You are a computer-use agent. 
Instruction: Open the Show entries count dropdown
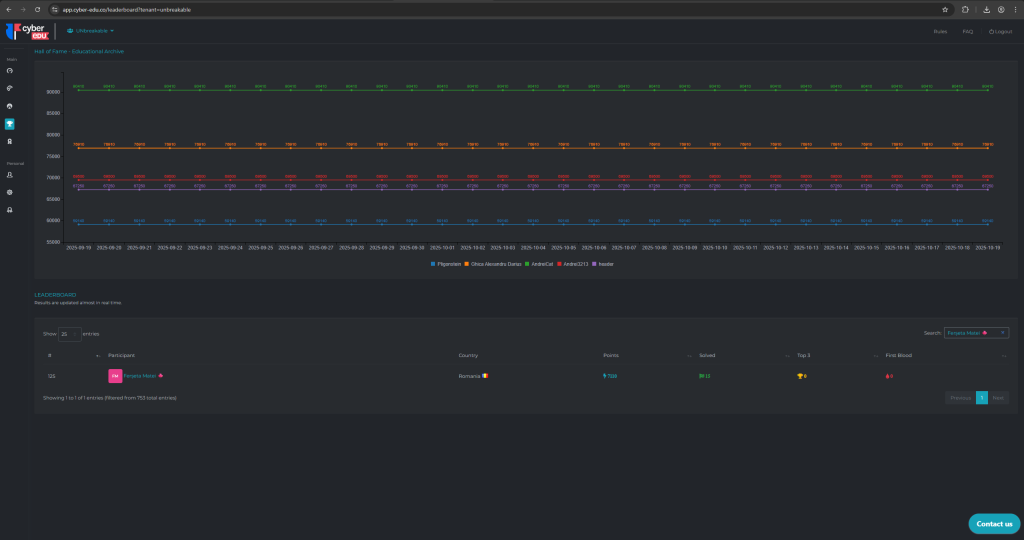pyautogui.click(x=70, y=333)
